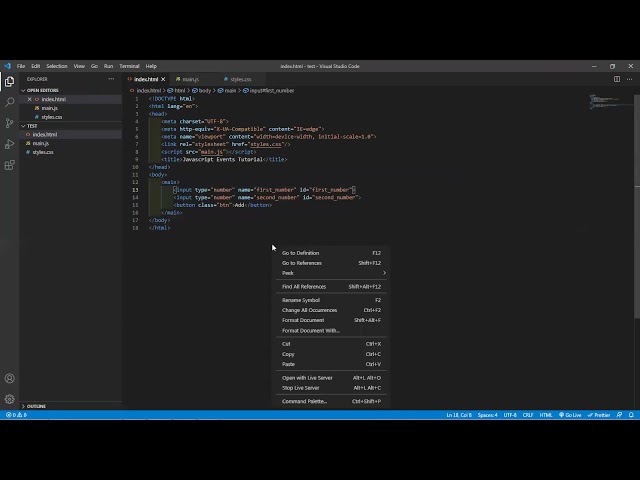Select Cut from context menu
640x480 pixels.
coord(331,344)
